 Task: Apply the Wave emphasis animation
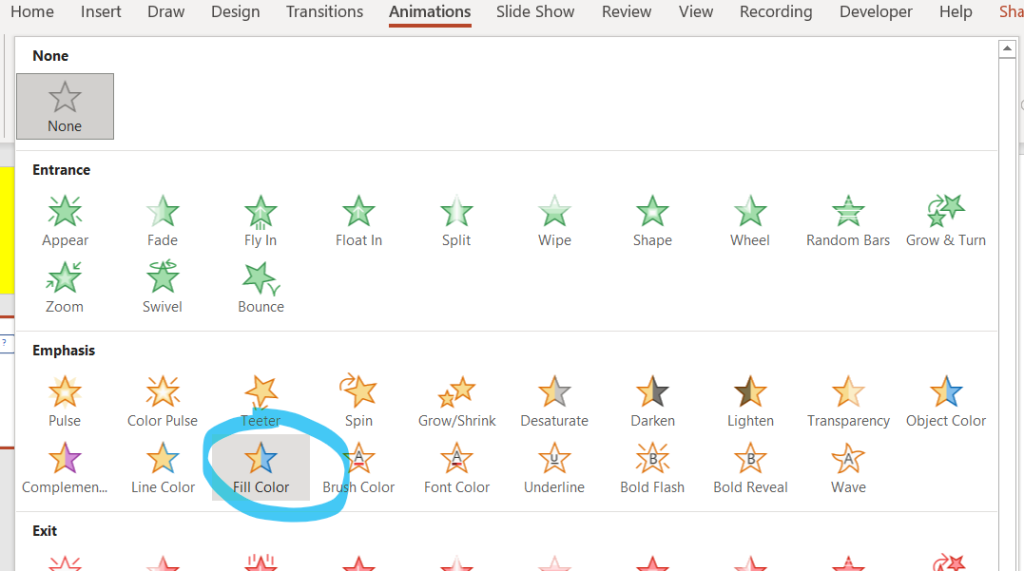coord(848,467)
